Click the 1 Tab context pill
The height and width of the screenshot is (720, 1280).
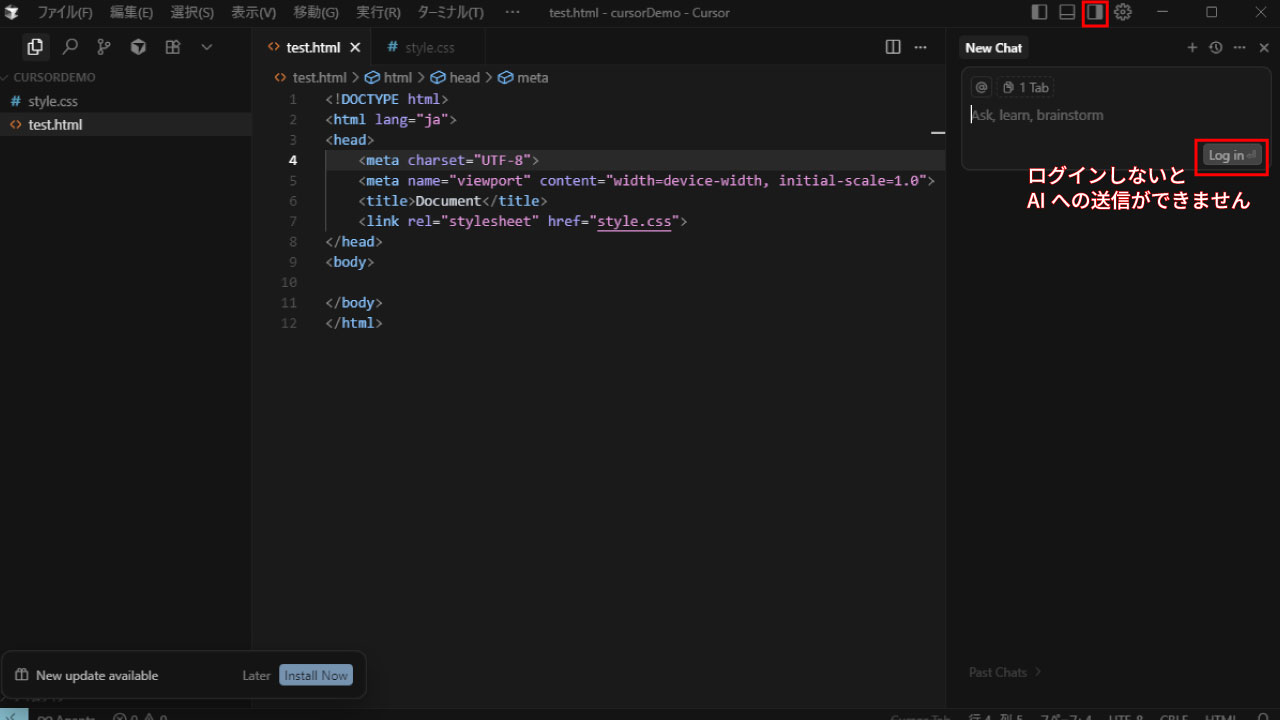click(1026, 87)
